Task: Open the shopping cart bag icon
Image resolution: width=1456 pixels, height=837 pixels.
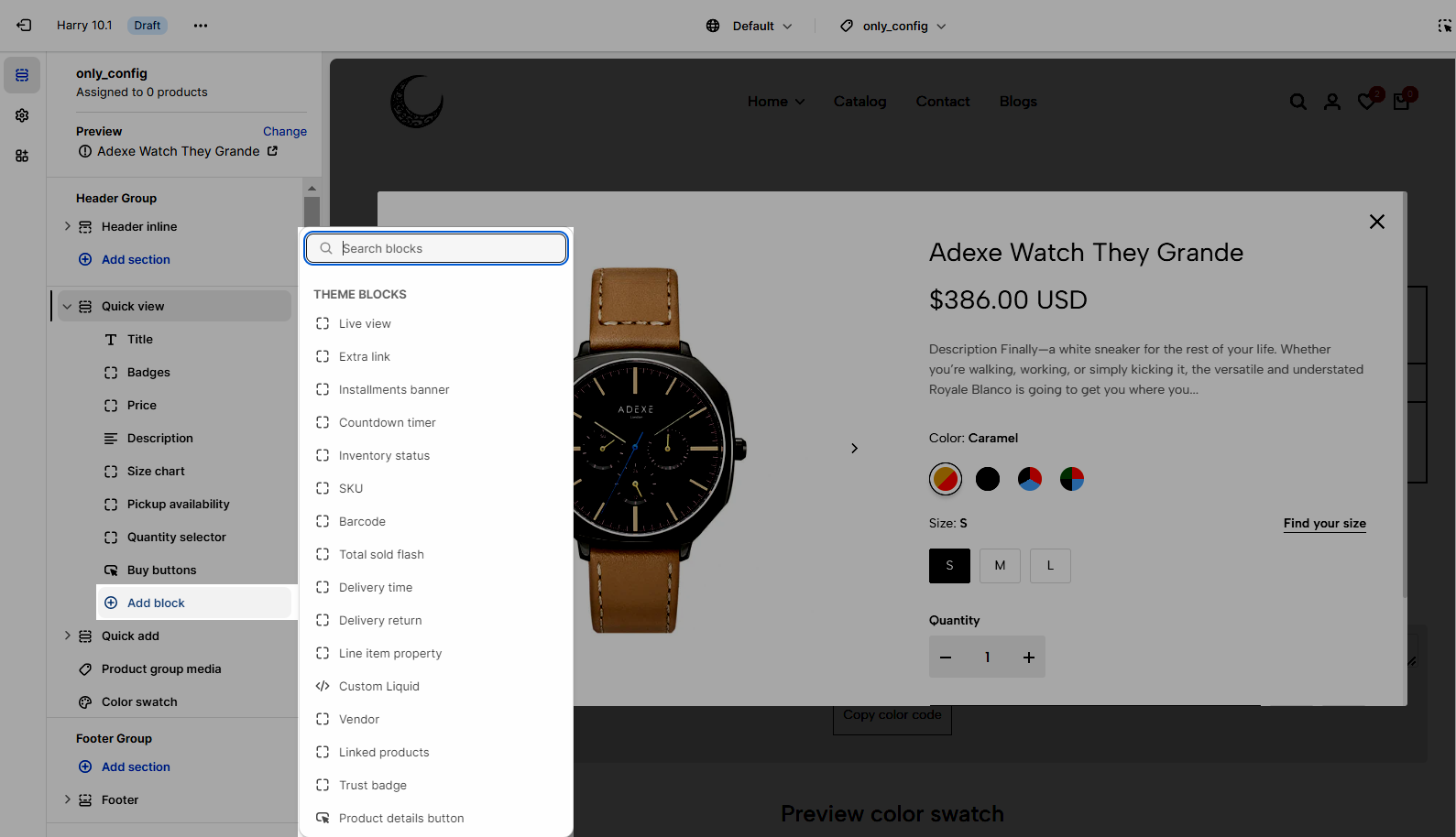Action: point(1401,101)
